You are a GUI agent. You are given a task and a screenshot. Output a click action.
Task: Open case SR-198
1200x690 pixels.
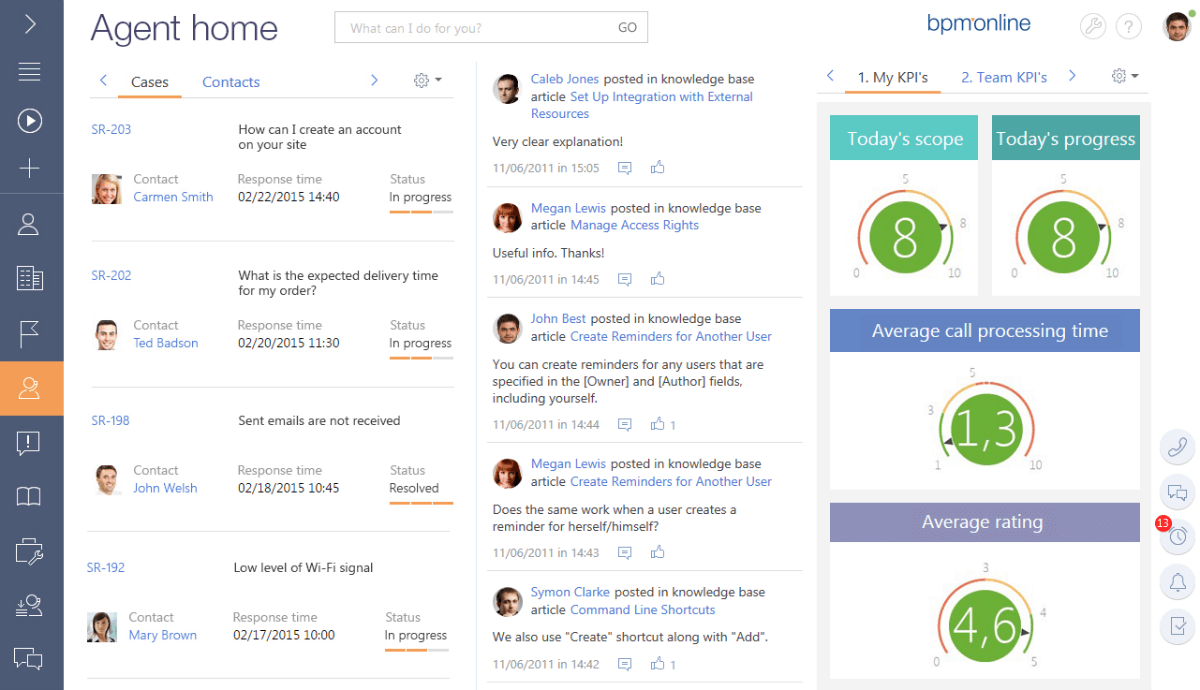[110, 421]
